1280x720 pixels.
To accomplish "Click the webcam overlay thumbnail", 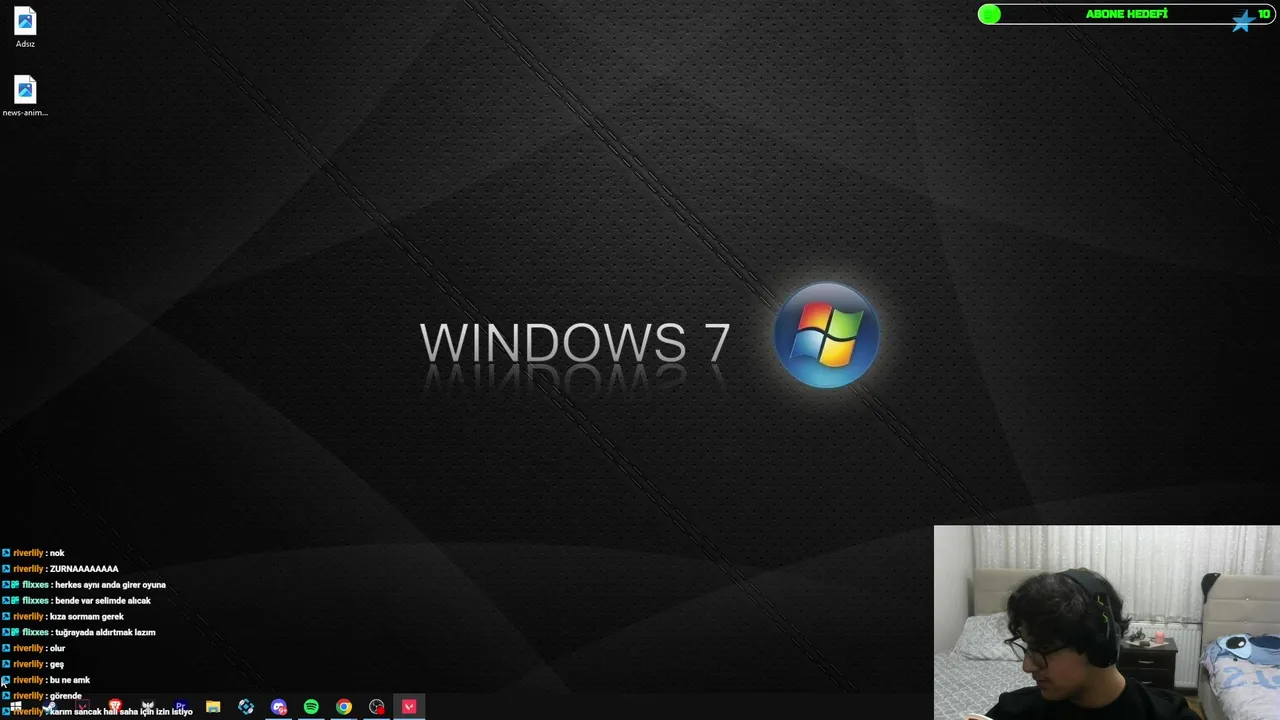I will 1106,622.
